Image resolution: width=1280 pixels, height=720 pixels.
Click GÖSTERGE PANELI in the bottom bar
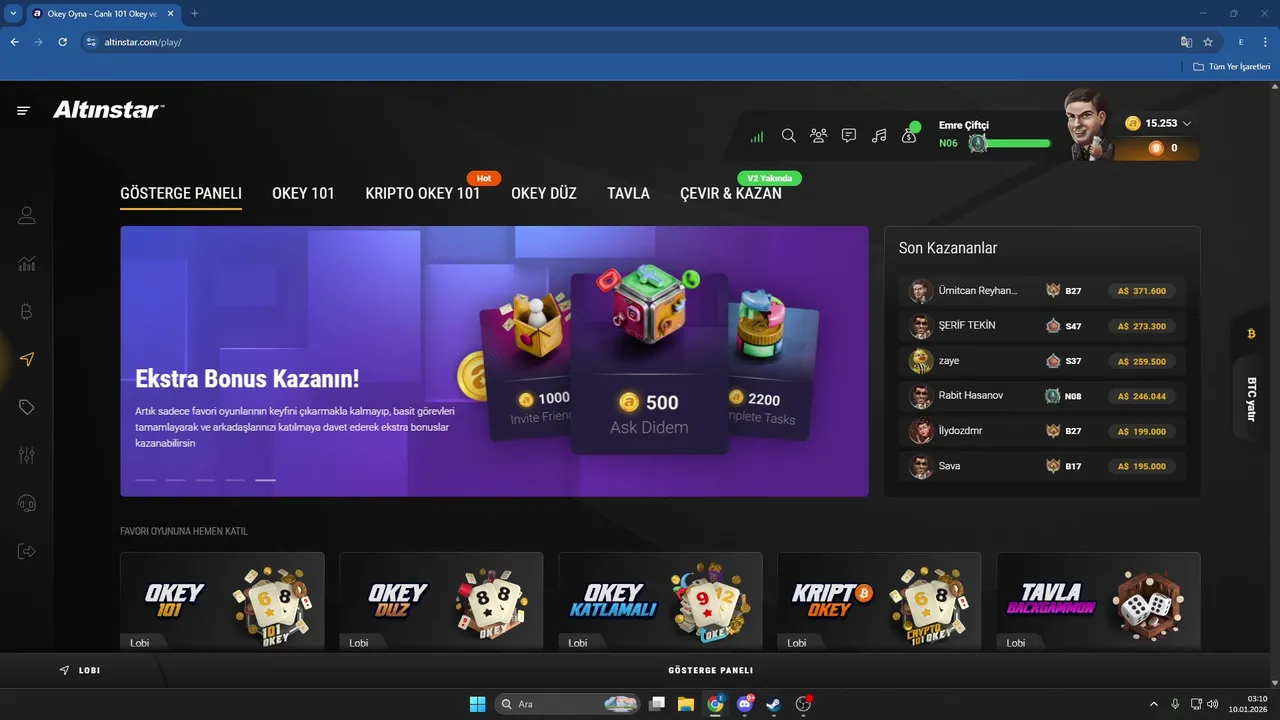pyautogui.click(x=710, y=670)
